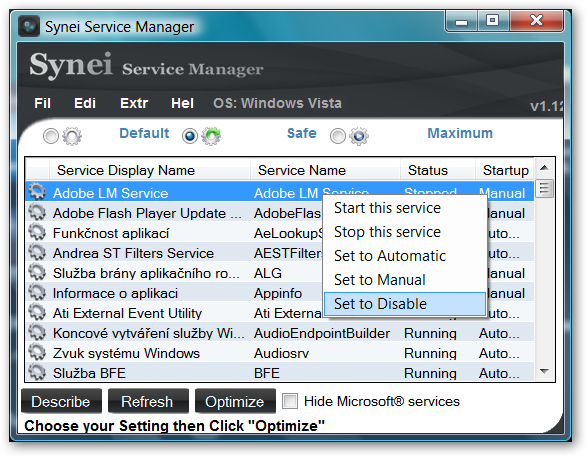Click Manual startup cell of Adobe LM Service
The width and height of the screenshot is (586, 456).
pos(502,193)
